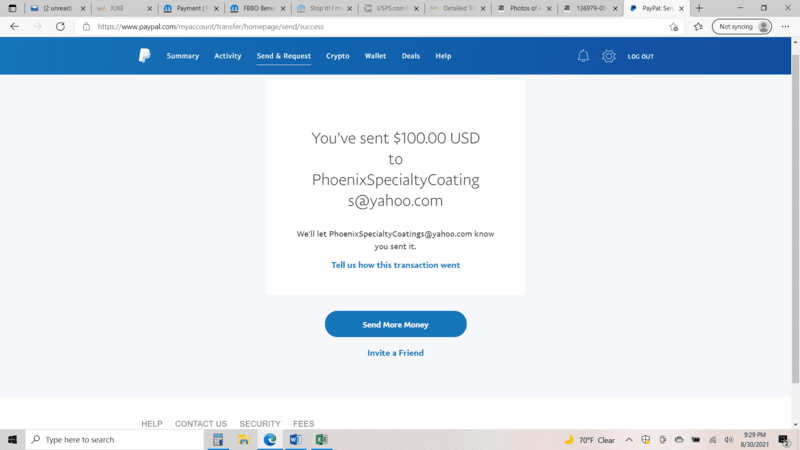Click Tell us how this transaction went
Screen dimensions: 800x450
point(395,265)
